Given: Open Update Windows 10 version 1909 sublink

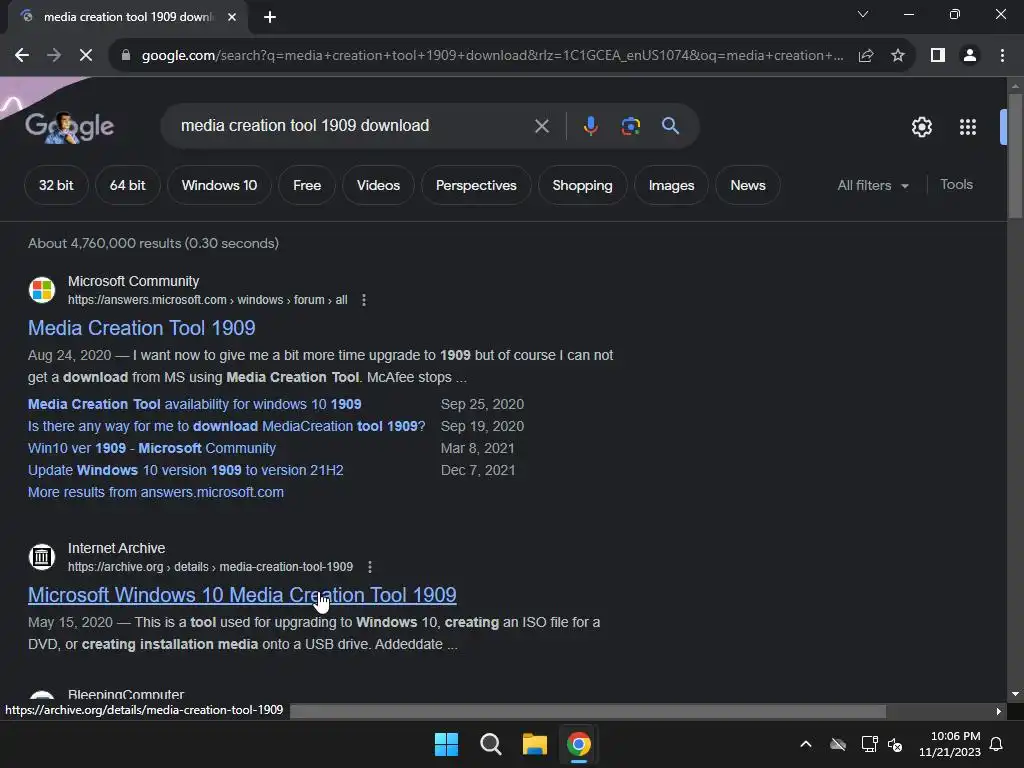Looking at the screenshot, I should pyautogui.click(x=185, y=470).
